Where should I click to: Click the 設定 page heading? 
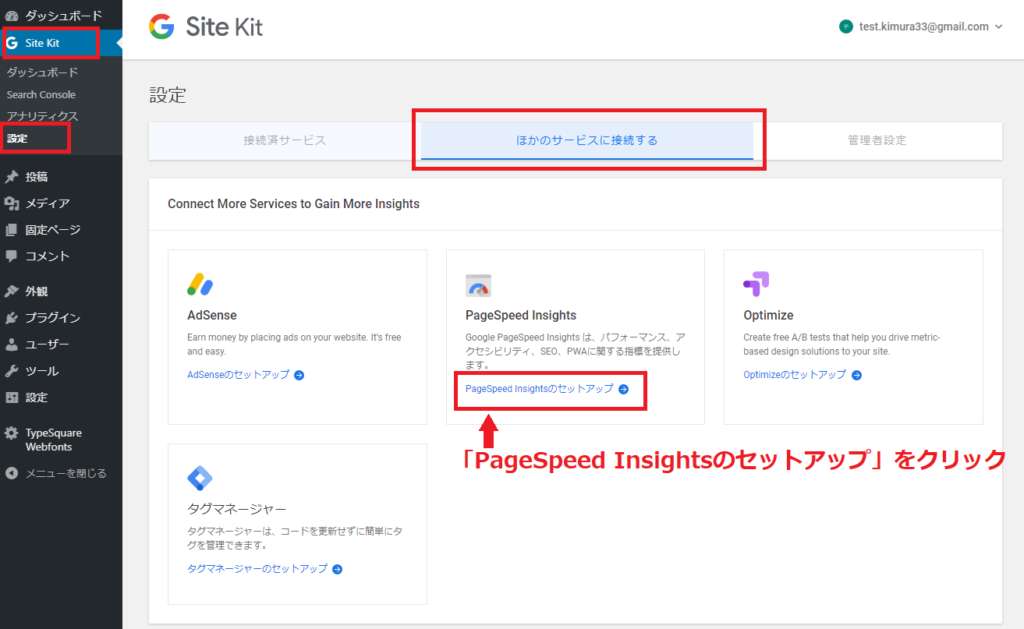[168, 95]
